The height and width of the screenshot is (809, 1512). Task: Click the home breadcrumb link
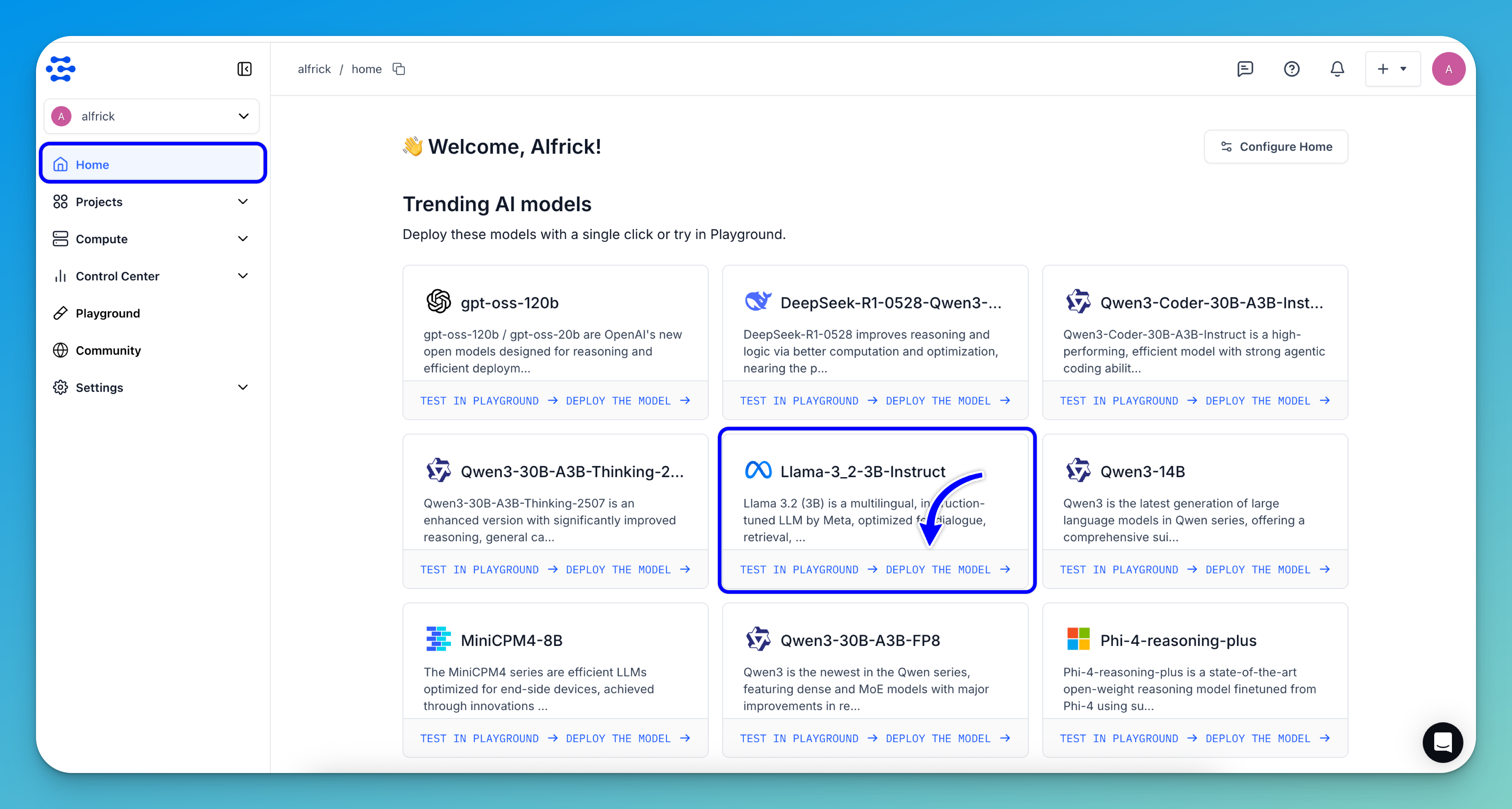[x=366, y=69]
